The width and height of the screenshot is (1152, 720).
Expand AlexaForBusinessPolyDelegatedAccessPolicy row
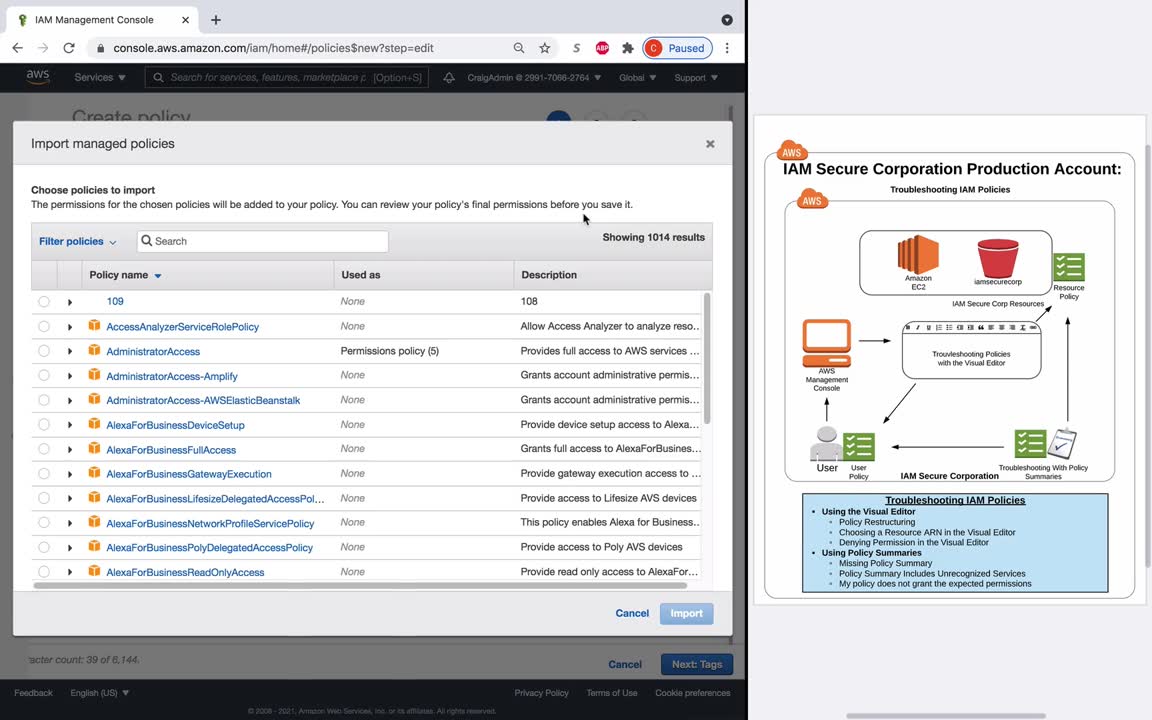pyautogui.click(x=70, y=548)
